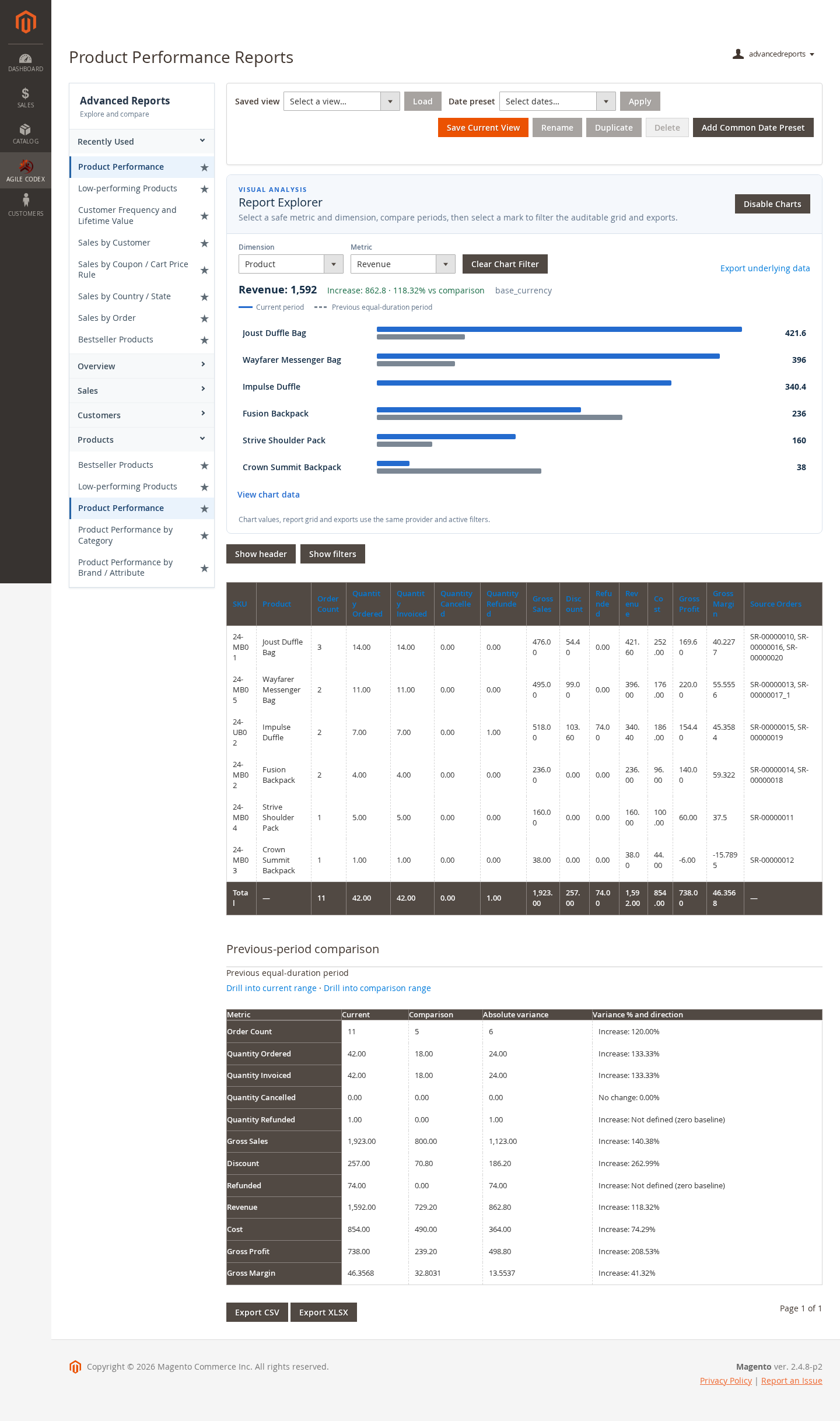Open the Agile Codex sidebar icon
Screen dimensions: 840x1421
coord(26,170)
